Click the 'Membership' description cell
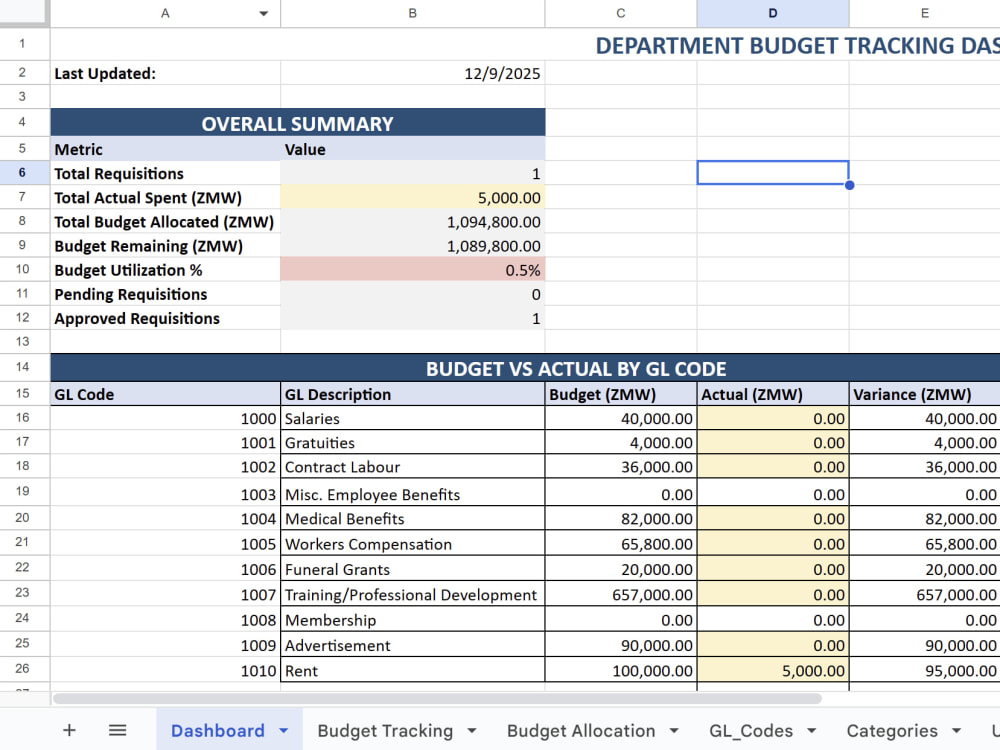This screenshot has height=750, width=1000. 413,620
